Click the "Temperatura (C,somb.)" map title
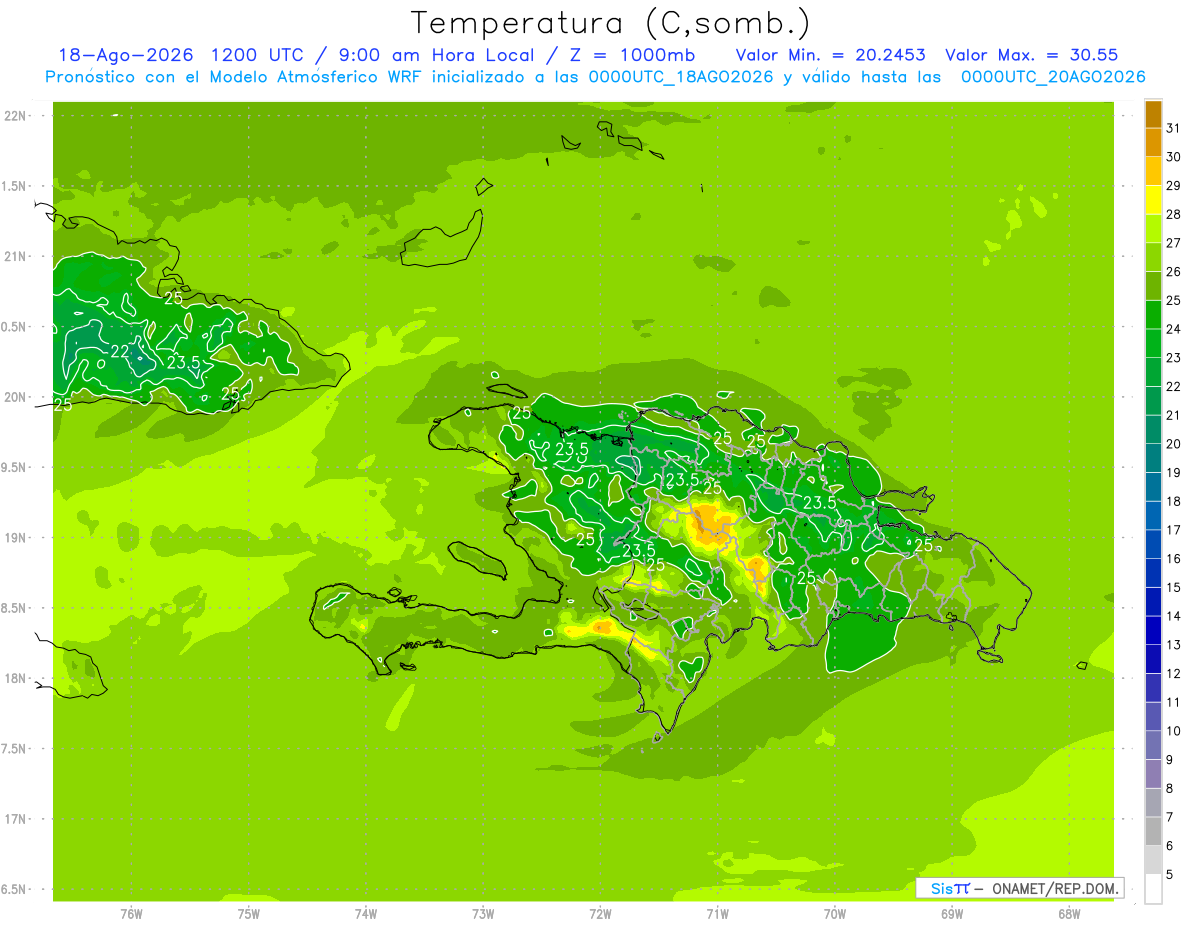The height and width of the screenshot is (927, 1200). (611, 23)
